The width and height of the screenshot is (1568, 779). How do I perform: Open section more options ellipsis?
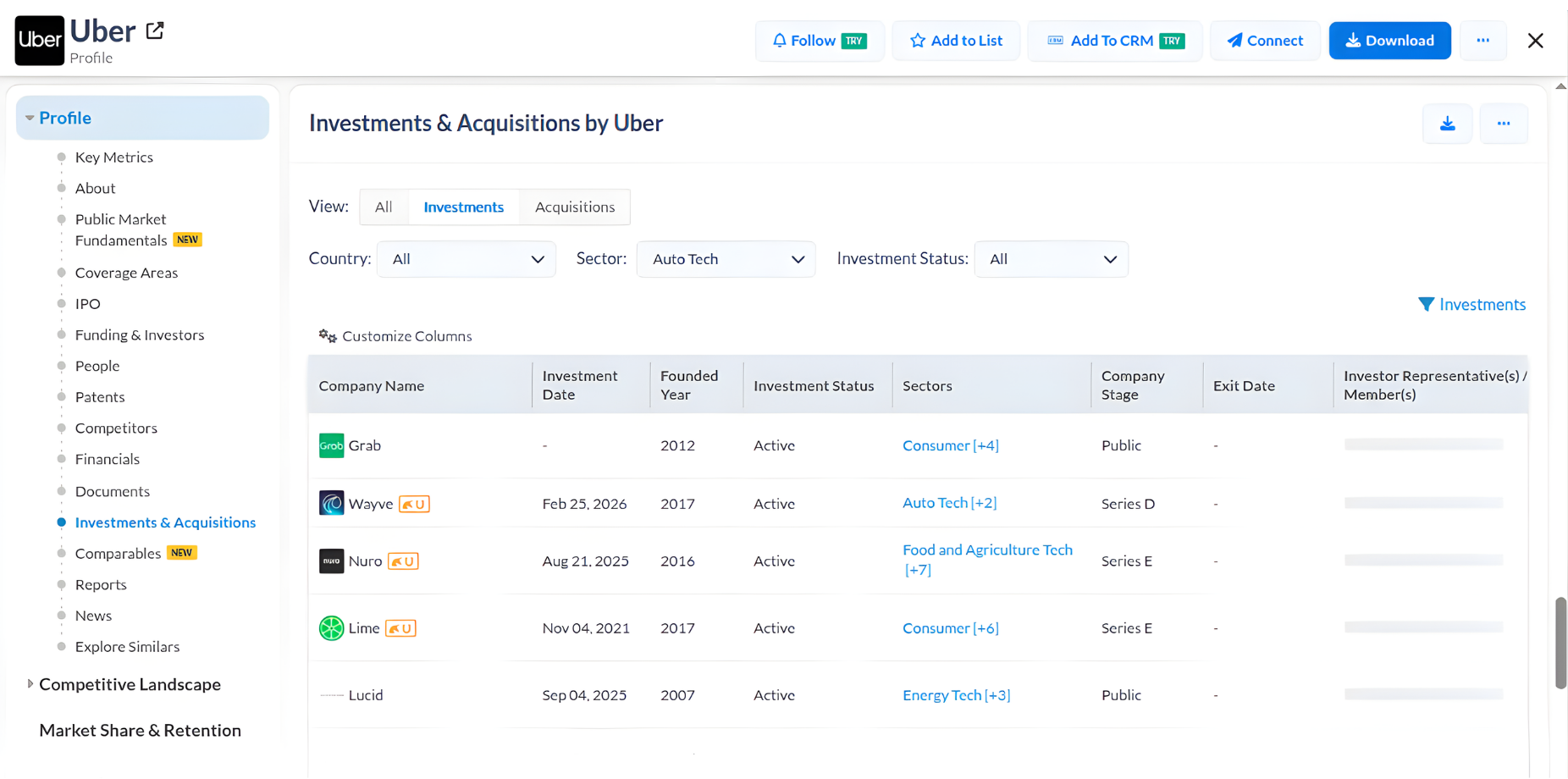(x=1503, y=124)
